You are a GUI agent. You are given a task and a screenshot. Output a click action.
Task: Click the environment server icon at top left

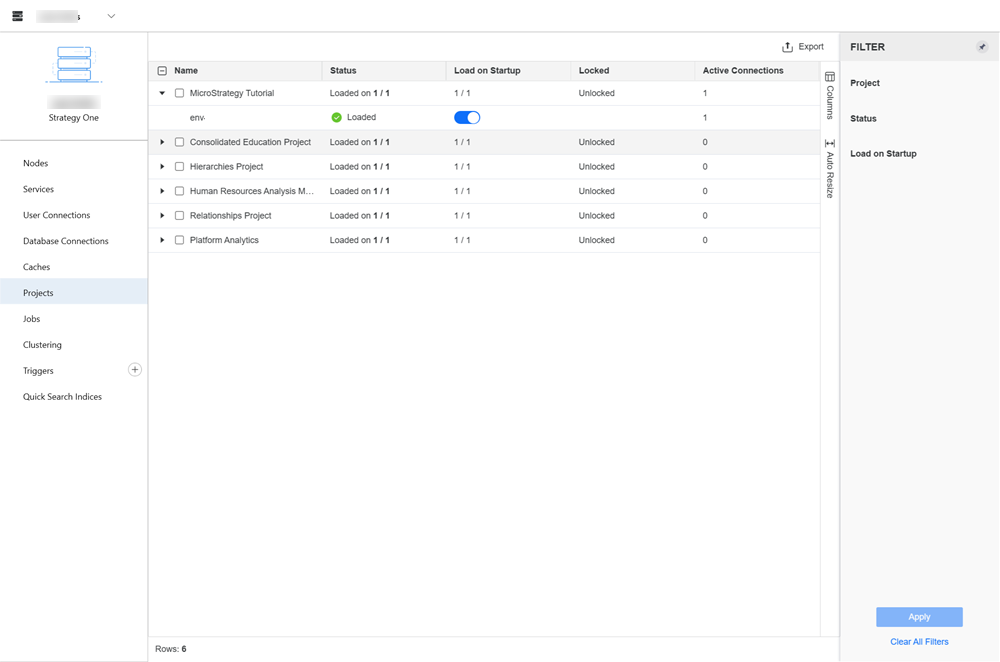pos(17,16)
